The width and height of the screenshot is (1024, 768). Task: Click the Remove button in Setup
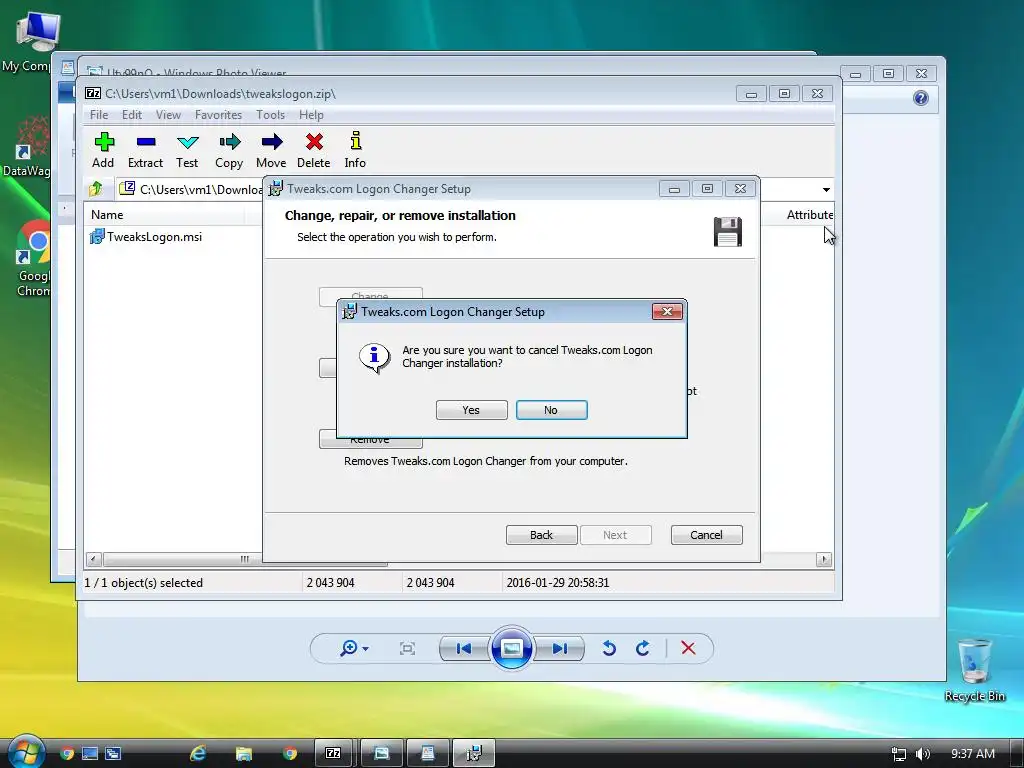(x=370, y=440)
